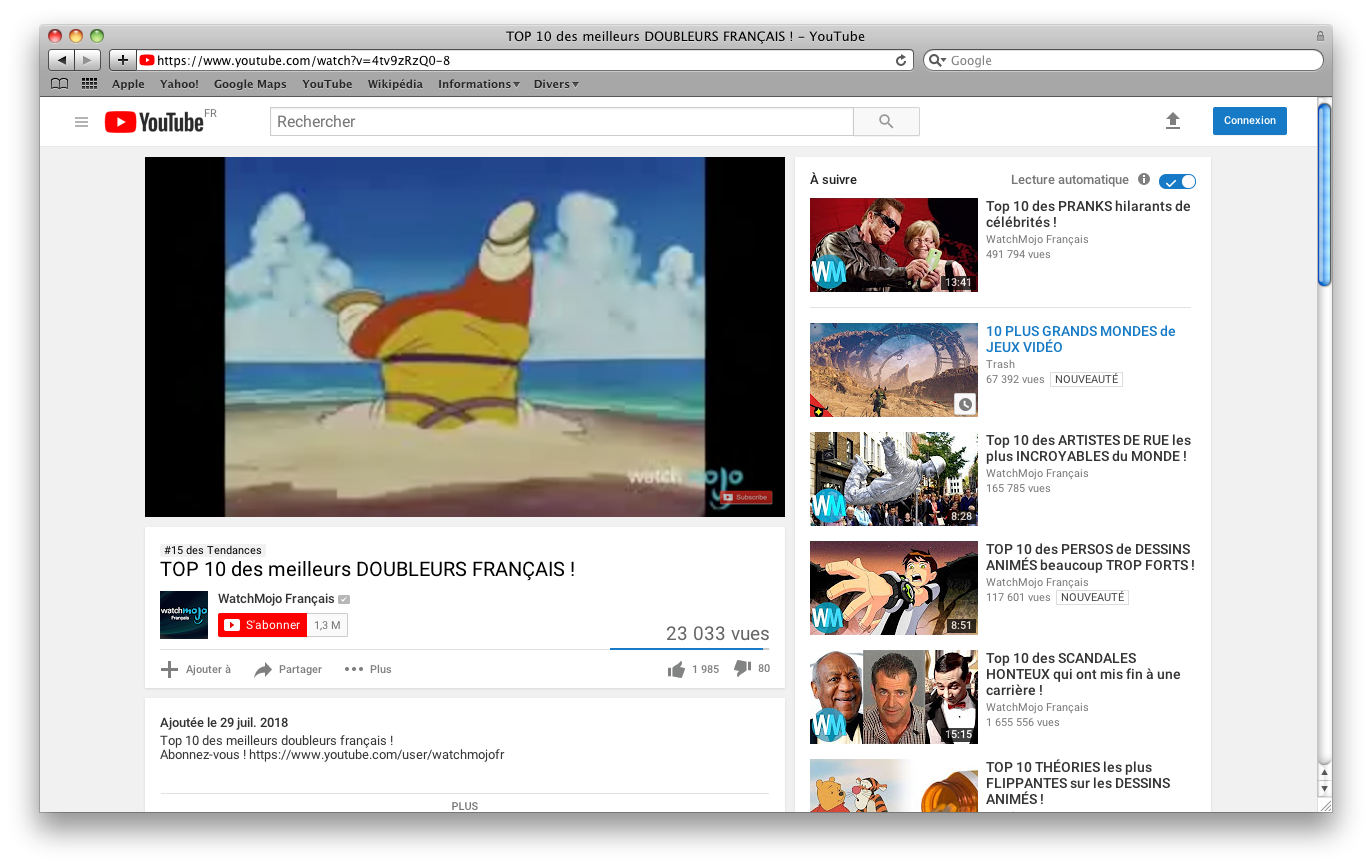The height and width of the screenshot is (867, 1372).
Task: Click the upload video arrow icon
Action: tap(1173, 121)
